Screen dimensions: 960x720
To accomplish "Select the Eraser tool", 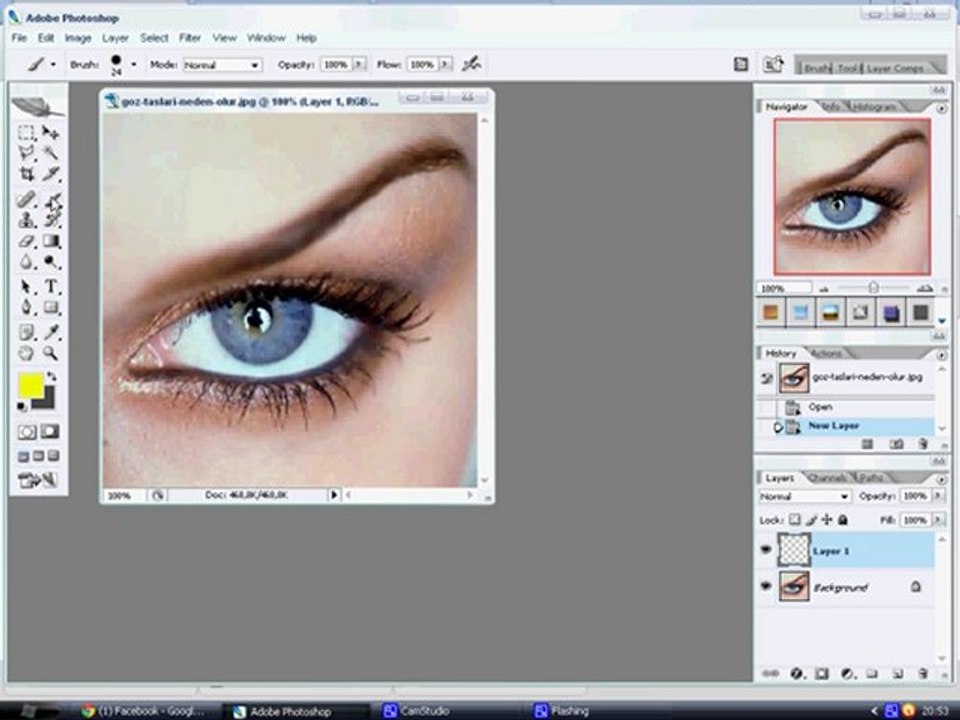I will [x=26, y=241].
